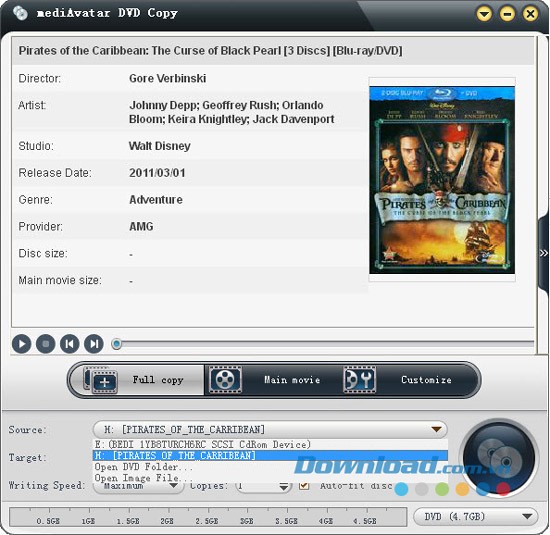Open Writing Speed Maximum dropdown
The image size is (550, 535).
point(138,486)
